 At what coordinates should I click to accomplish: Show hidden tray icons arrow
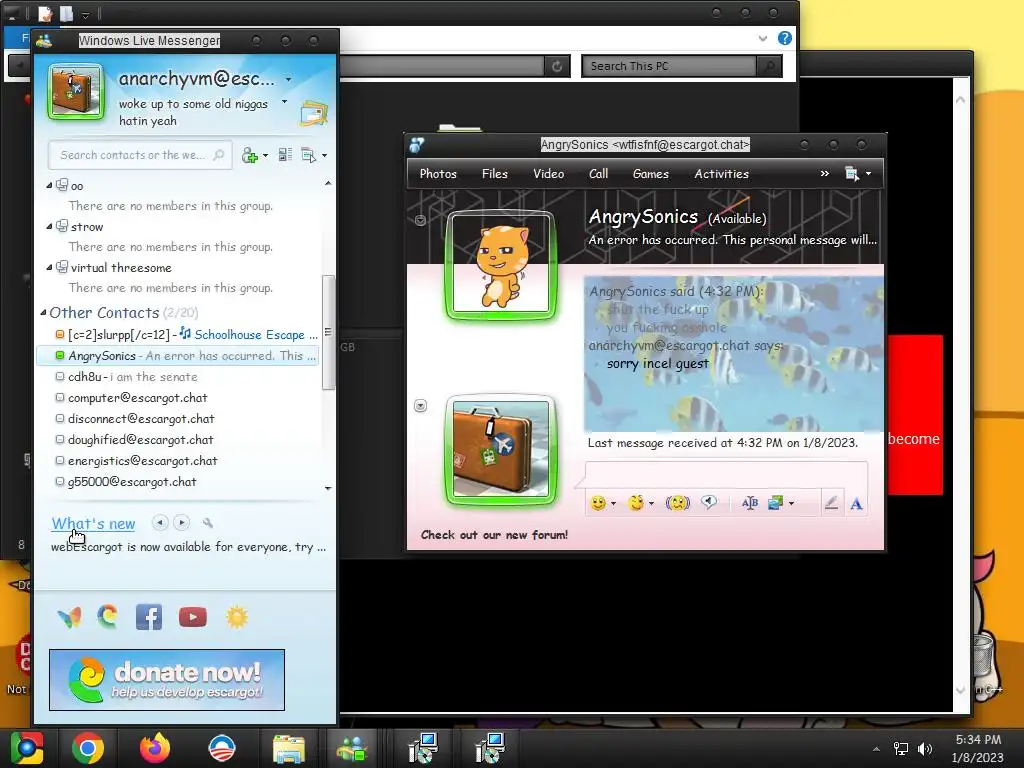click(x=876, y=749)
